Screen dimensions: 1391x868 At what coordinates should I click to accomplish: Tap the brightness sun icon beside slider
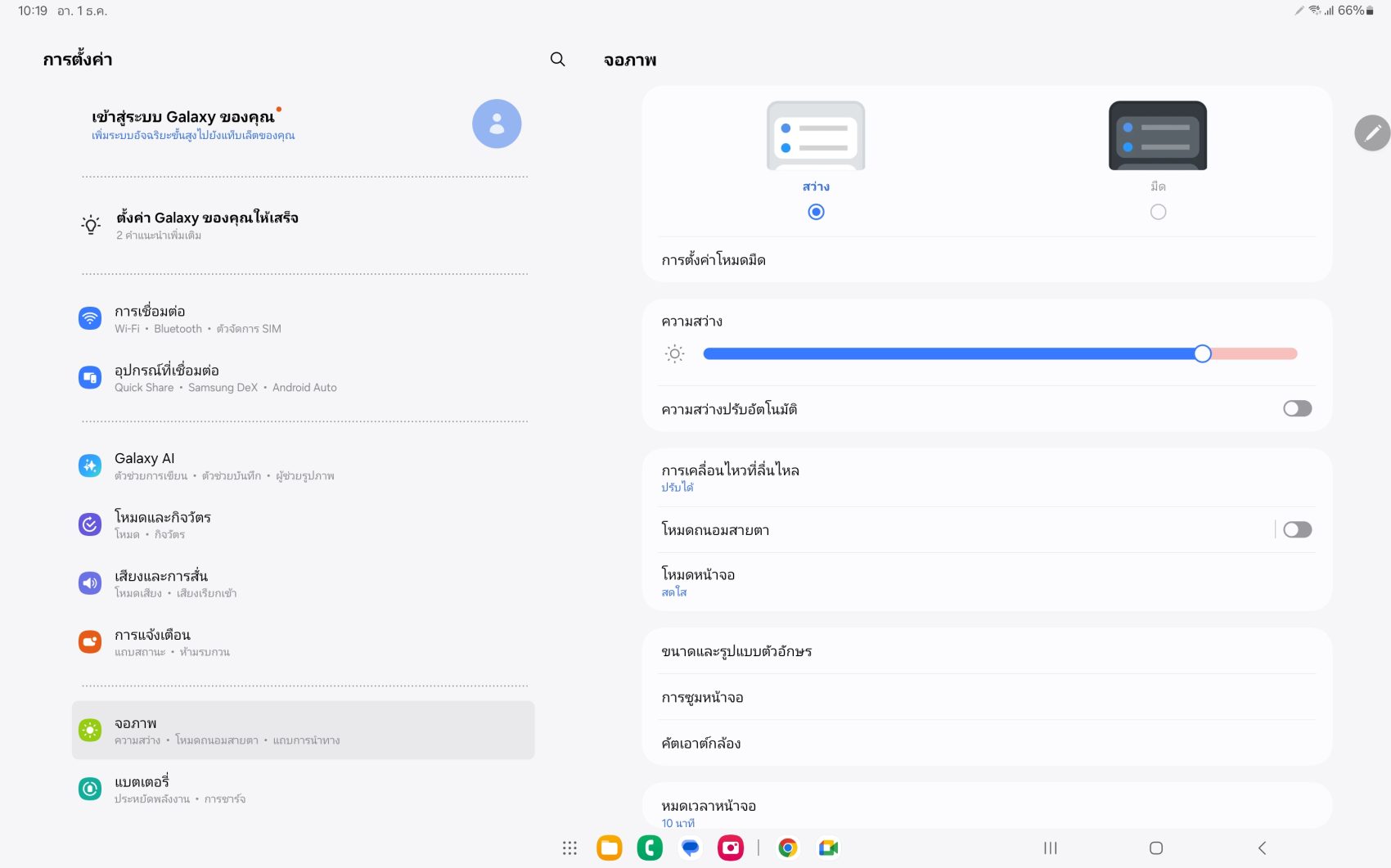click(x=674, y=354)
